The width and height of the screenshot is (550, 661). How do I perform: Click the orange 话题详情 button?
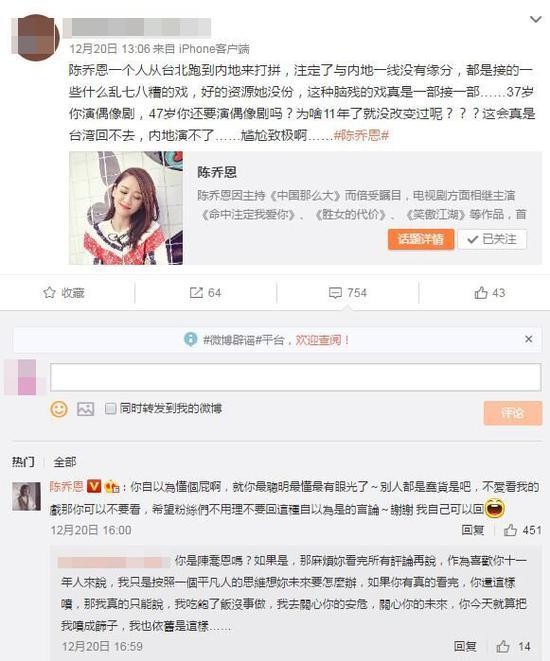coord(421,239)
